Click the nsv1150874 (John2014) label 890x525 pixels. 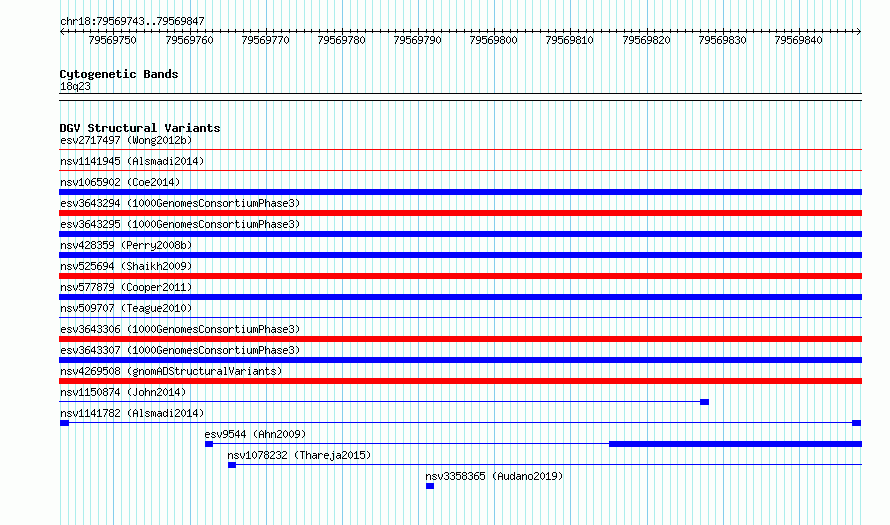pos(123,392)
